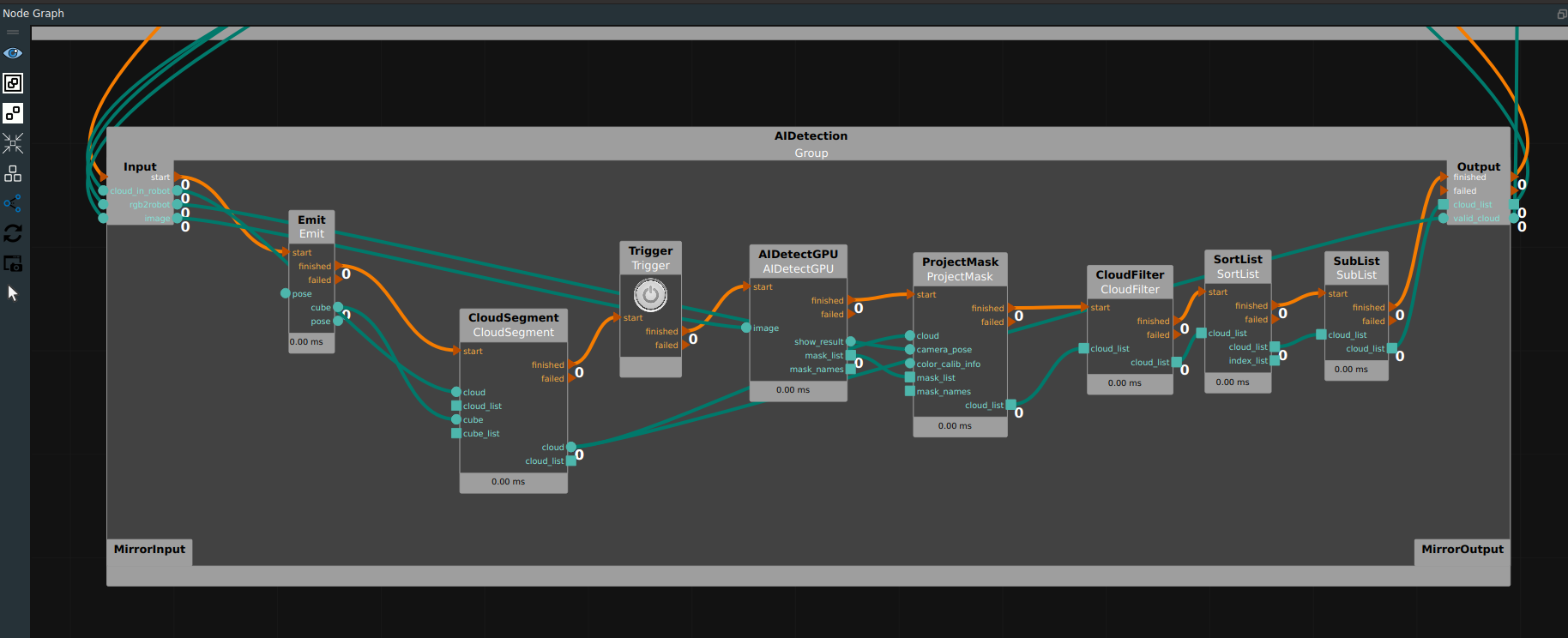Click the ProjectMask camera_pose input port
The width and height of the screenshot is (1568, 638).
(x=909, y=349)
